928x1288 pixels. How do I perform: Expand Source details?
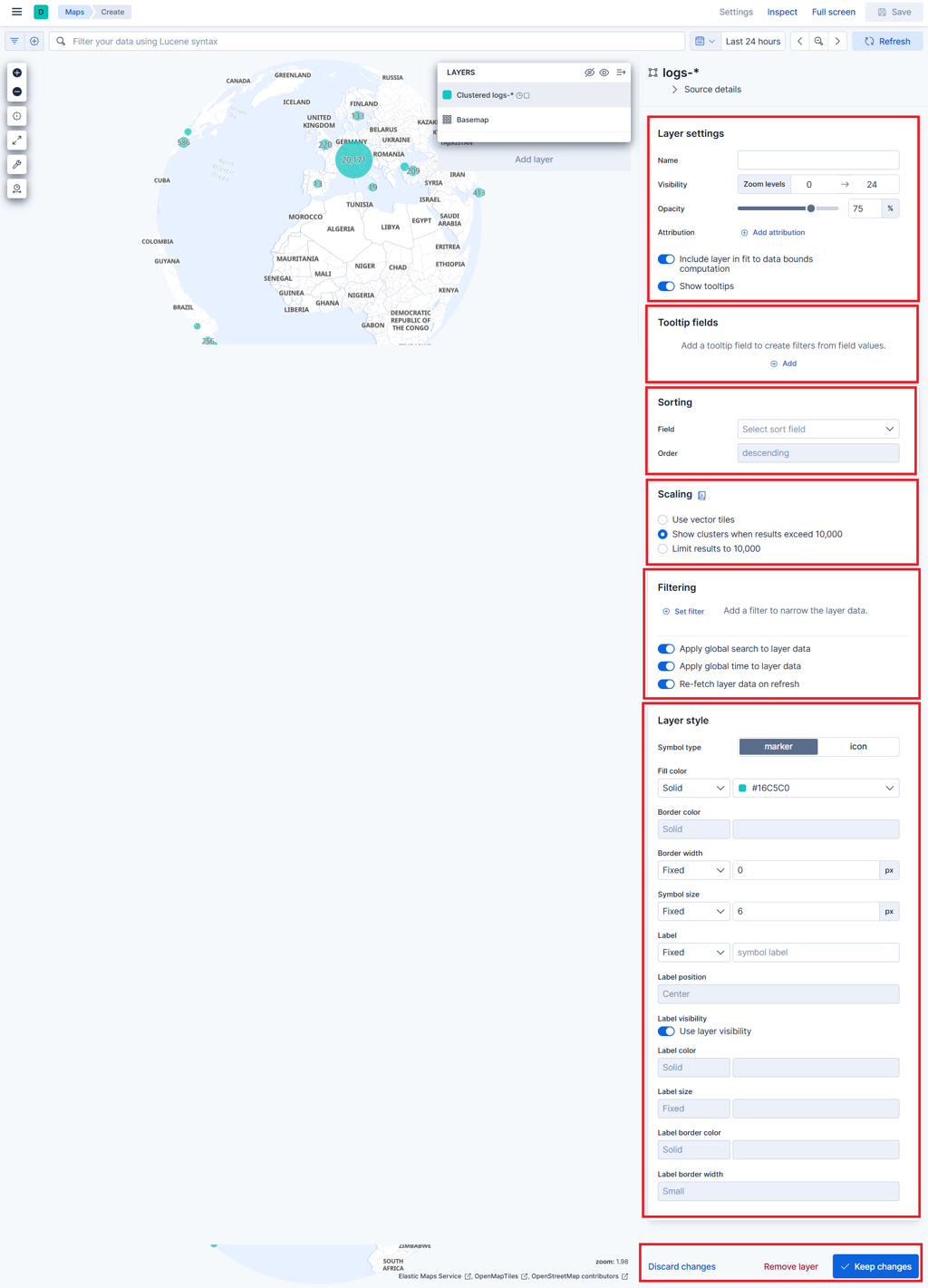pyautogui.click(x=706, y=90)
